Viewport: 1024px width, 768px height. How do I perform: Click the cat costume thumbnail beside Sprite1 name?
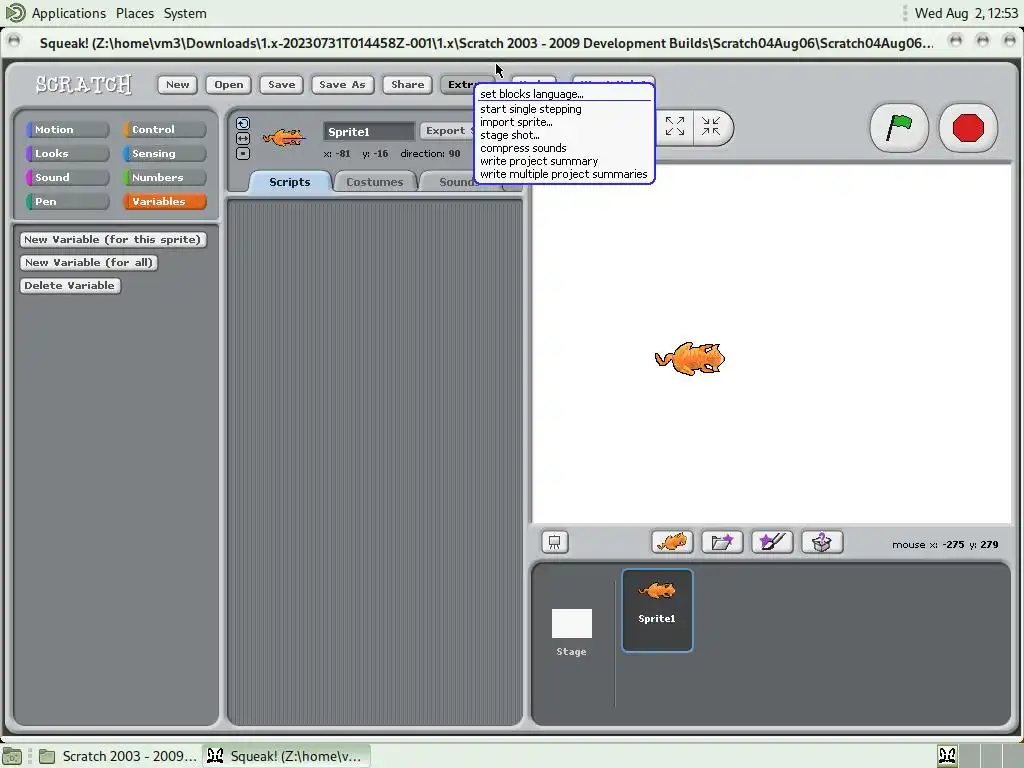284,137
